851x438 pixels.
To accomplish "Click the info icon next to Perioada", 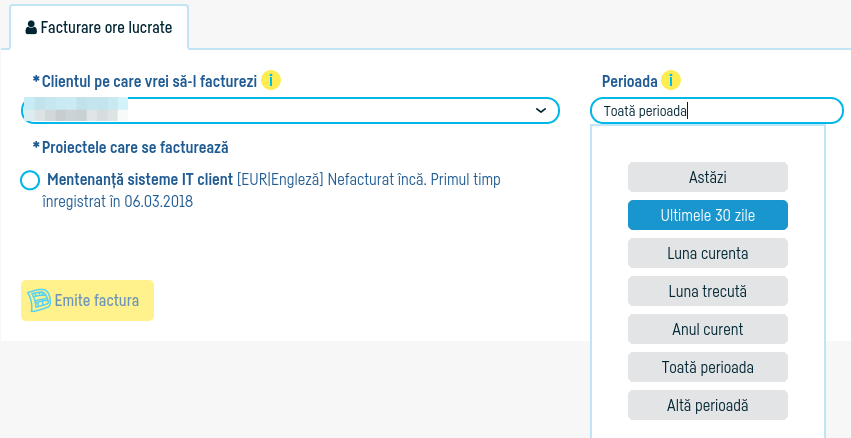I will pyautogui.click(x=671, y=80).
